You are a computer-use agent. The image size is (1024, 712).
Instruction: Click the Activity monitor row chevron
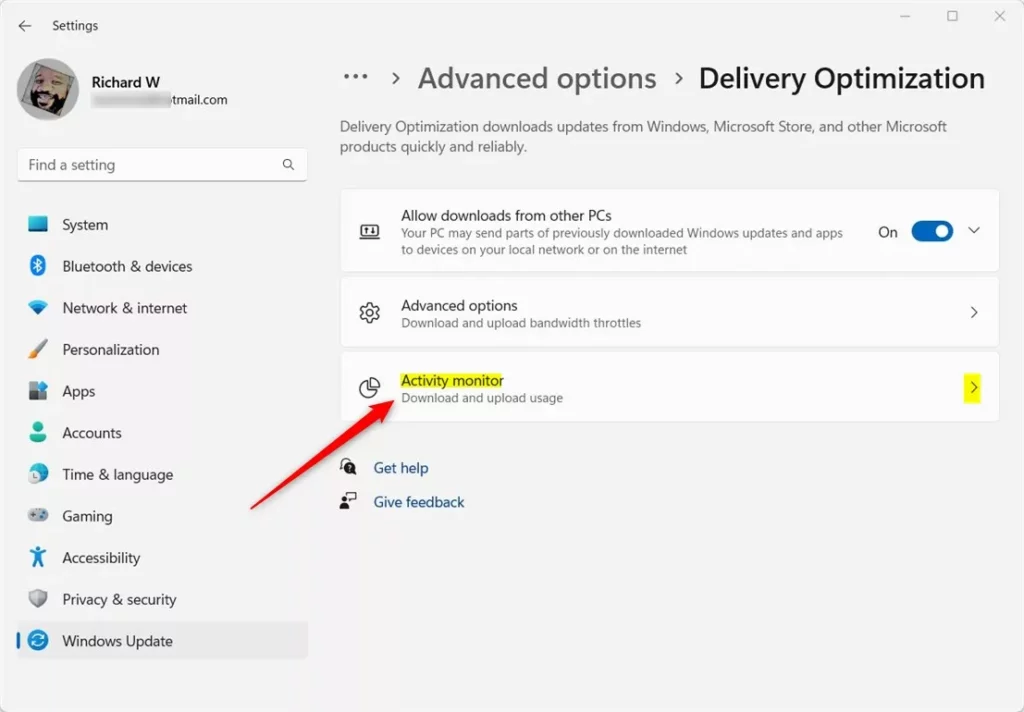pos(973,388)
